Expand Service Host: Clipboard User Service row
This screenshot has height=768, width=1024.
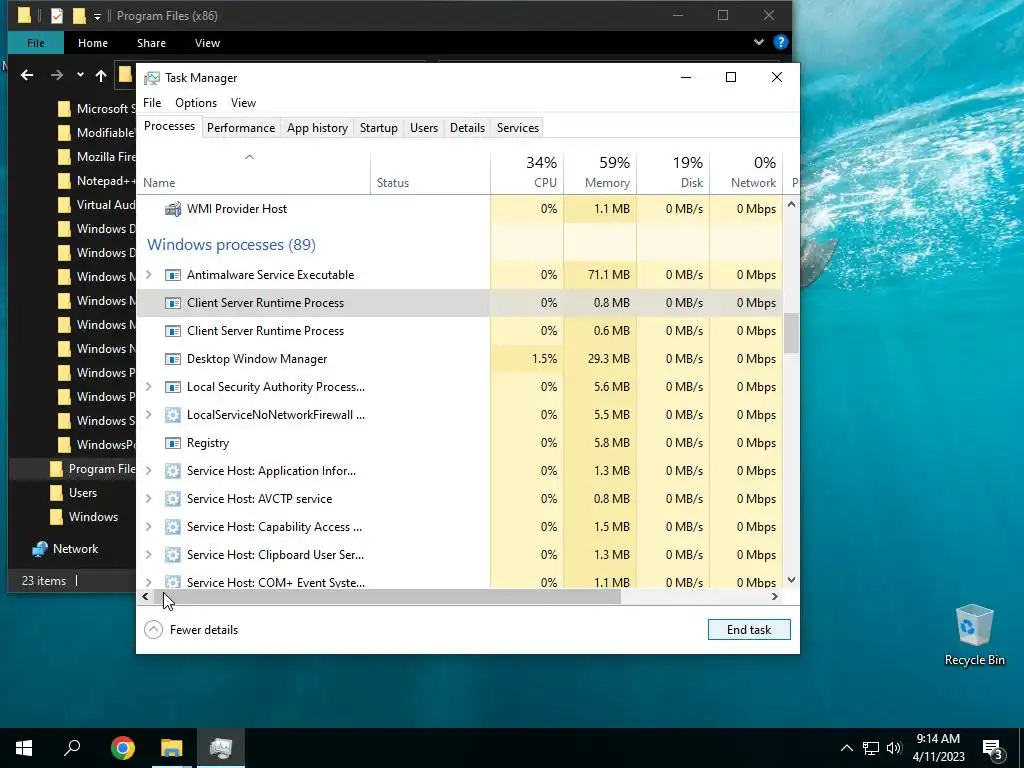149,555
